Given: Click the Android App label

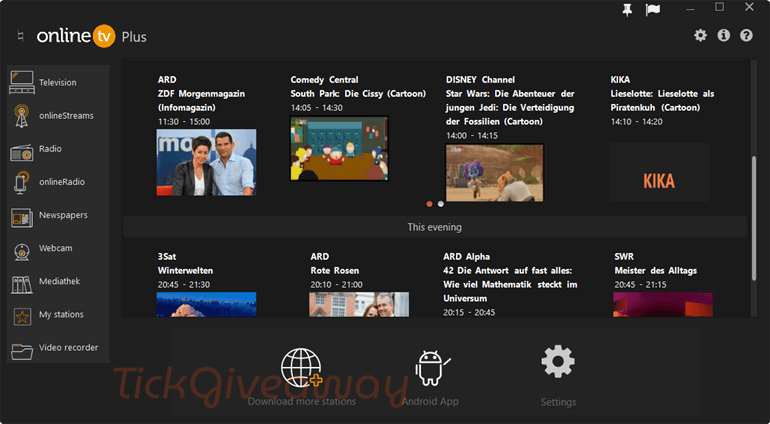Looking at the screenshot, I should [430, 401].
